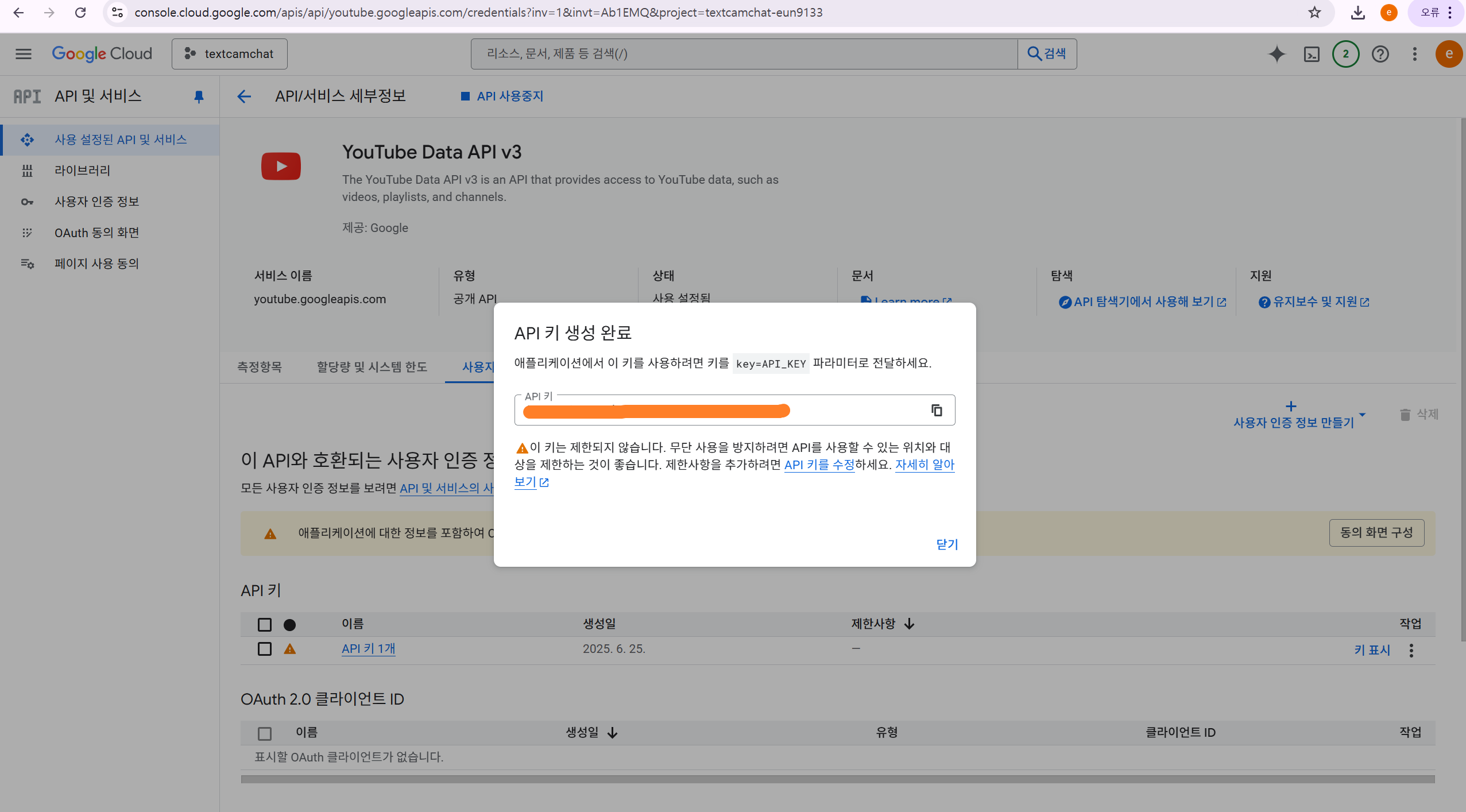Click the API 키를 수정 link
Viewport: 1466px width, 812px height.
coord(819,465)
